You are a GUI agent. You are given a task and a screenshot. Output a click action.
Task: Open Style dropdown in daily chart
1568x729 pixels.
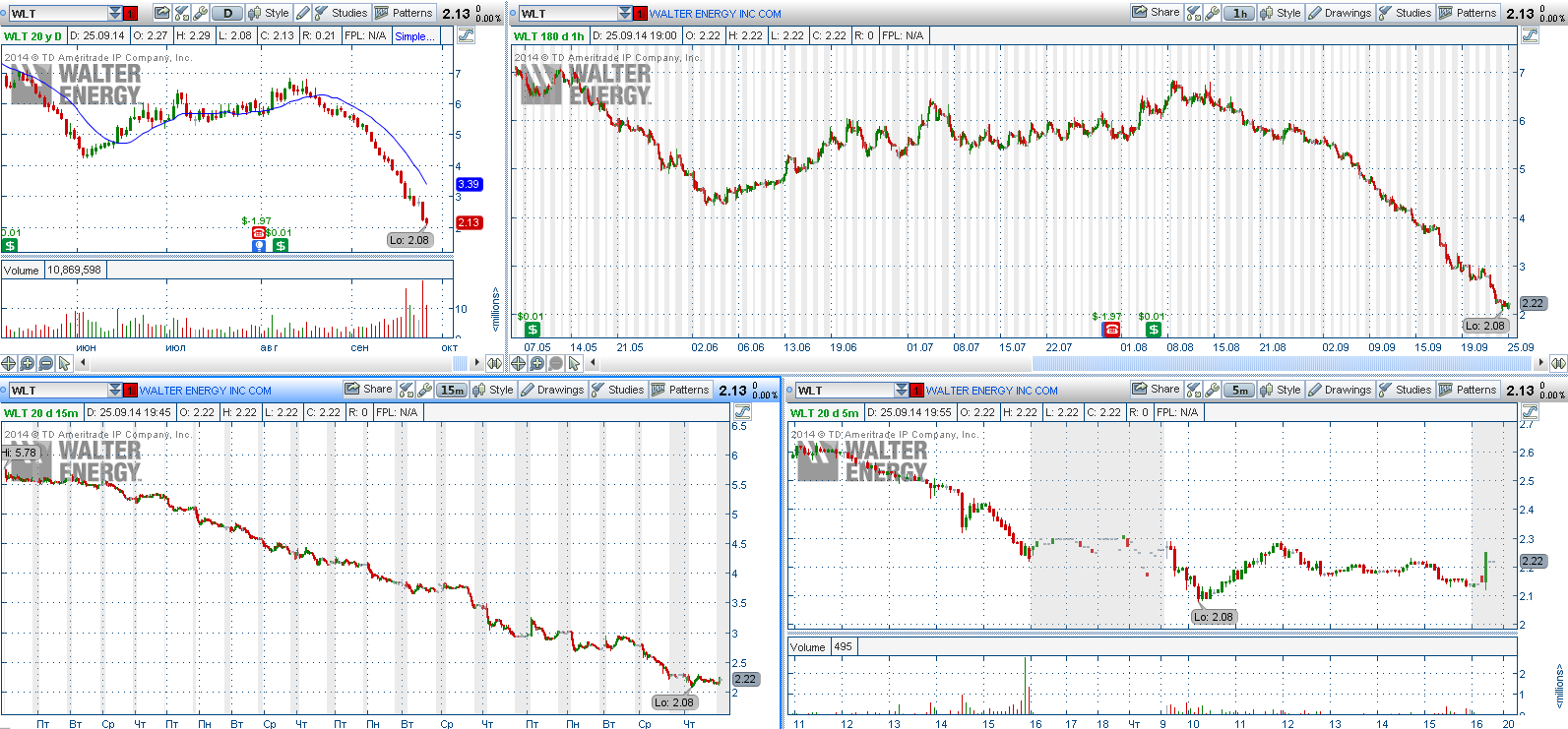269,13
